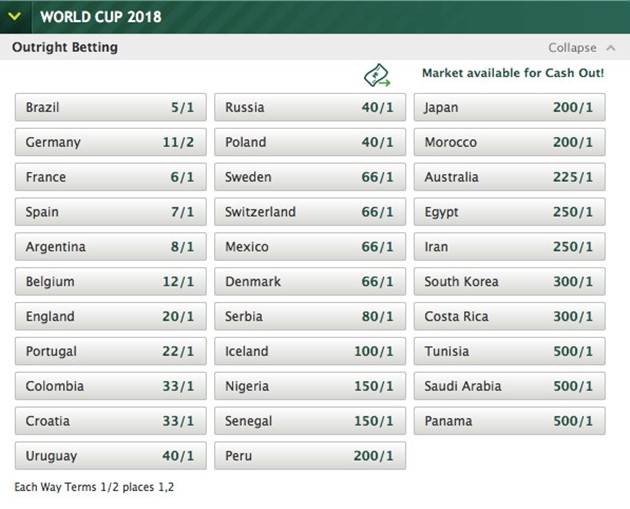This screenshot has width=630, height=509.
Task: Pick Iceland at 100/1 odds
Action: click(x=310, y=351)
